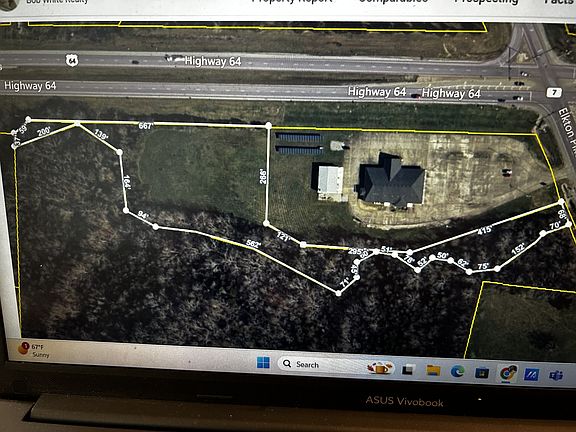This screenshot has width=576, height=432.
Task: Select the Prospecting tab
Action: pyautogui.click(x=486, y=2)
